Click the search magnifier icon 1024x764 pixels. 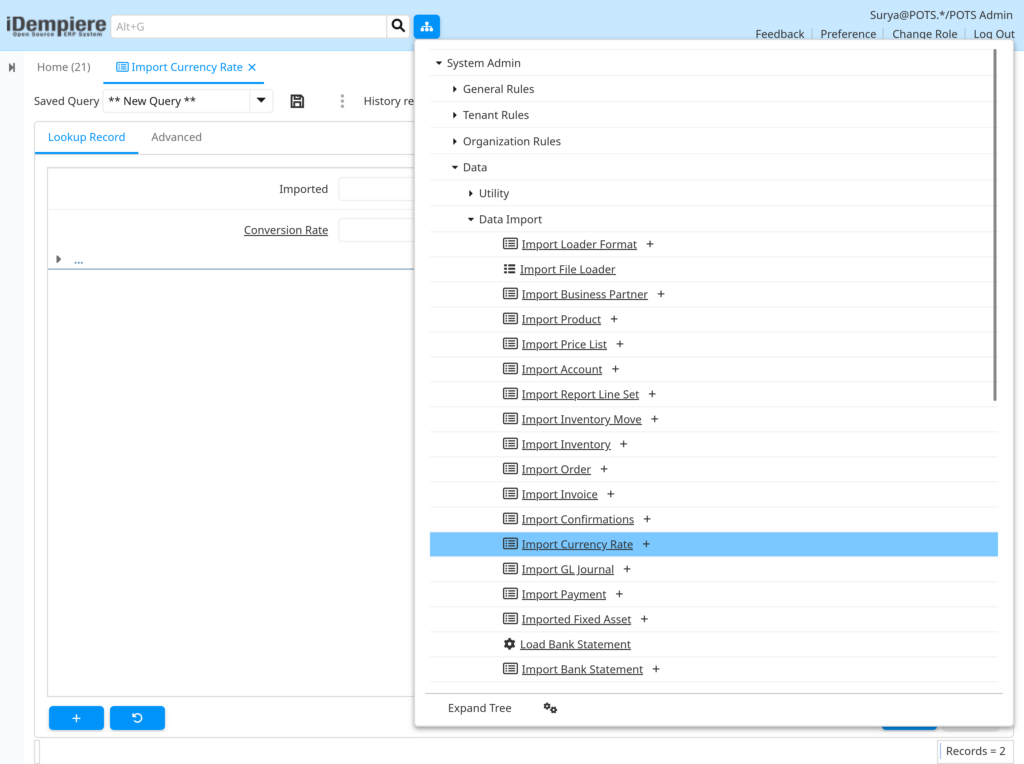[x=398, y=26]
